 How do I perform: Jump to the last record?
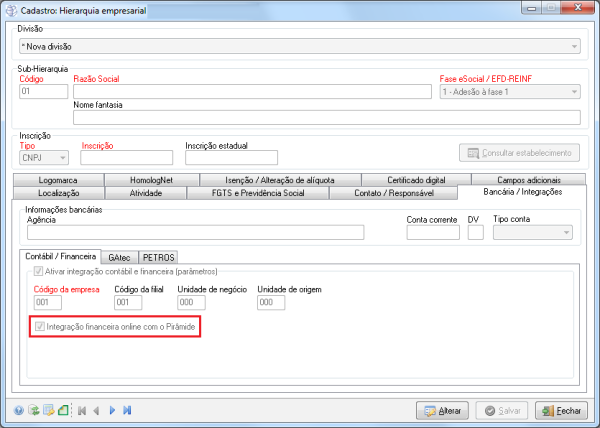coord(127,410)
